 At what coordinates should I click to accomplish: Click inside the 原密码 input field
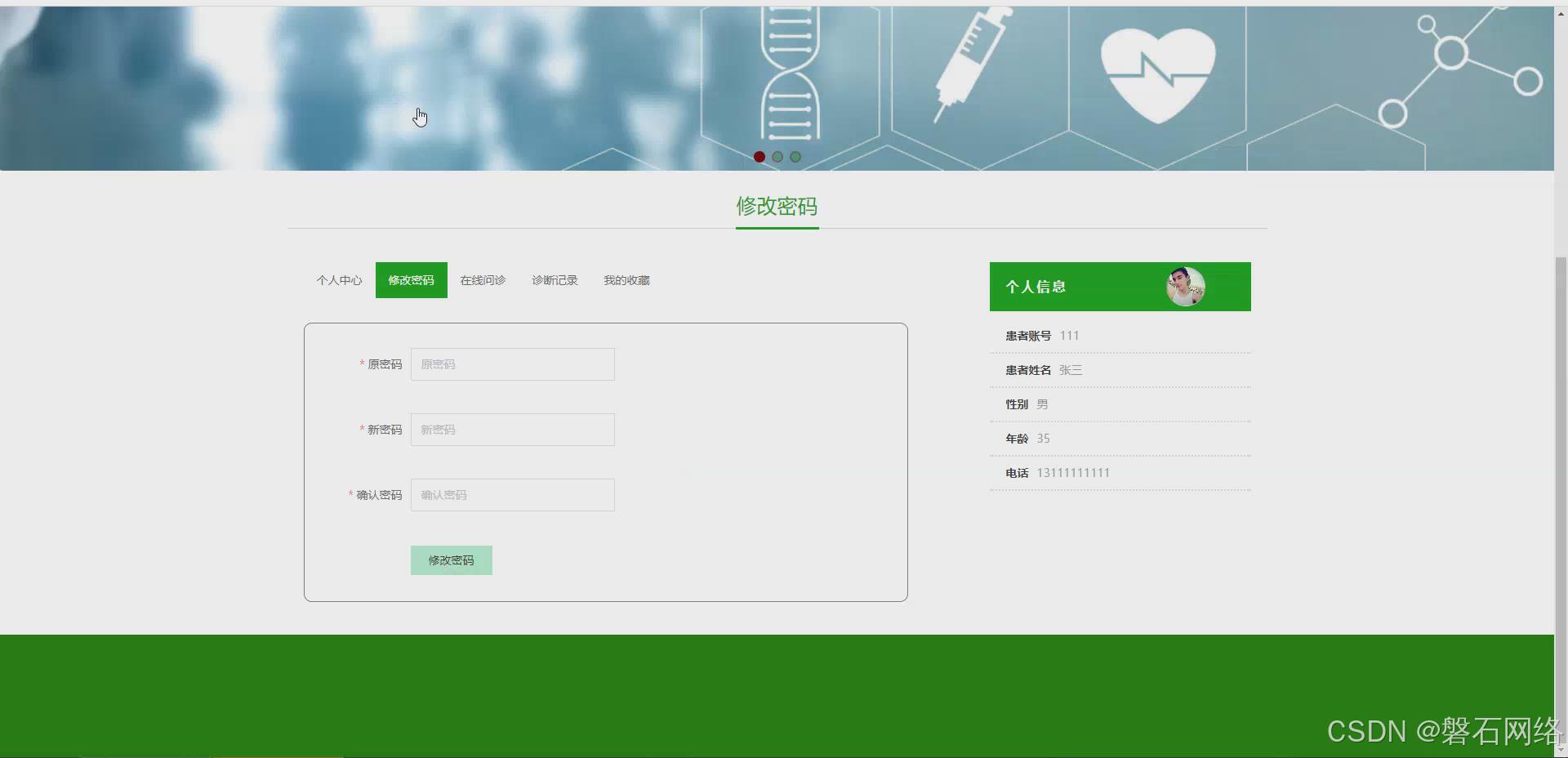click(512, 364)
